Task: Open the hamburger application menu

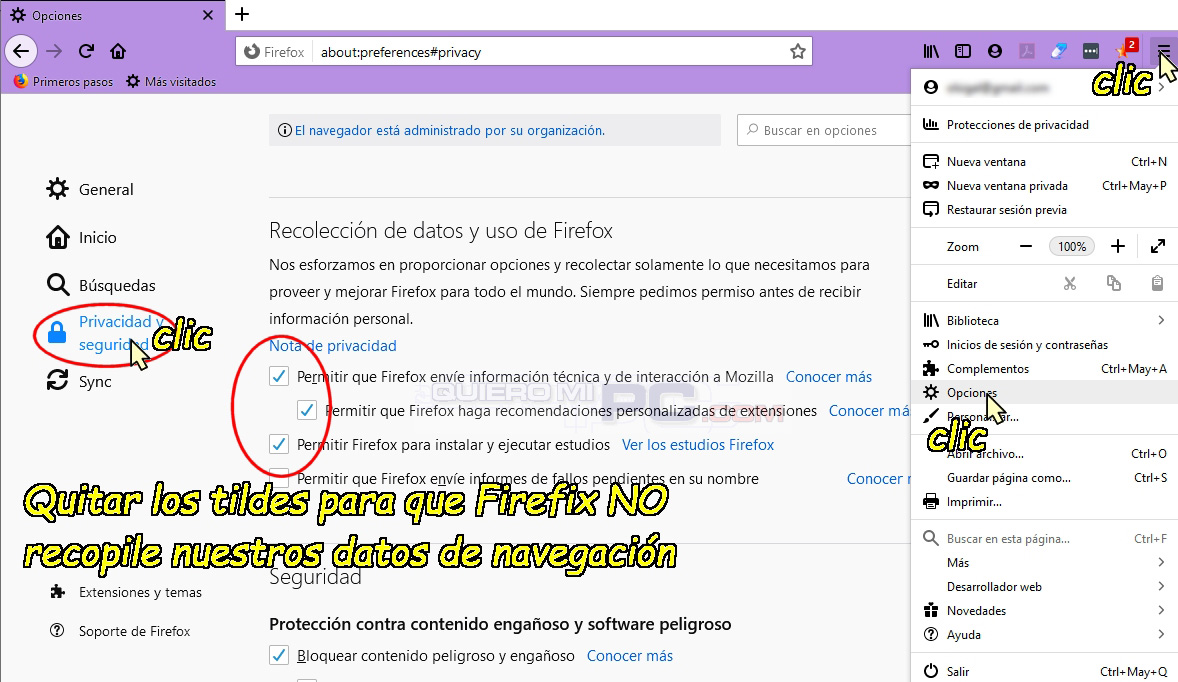Action: point(1163,51)
